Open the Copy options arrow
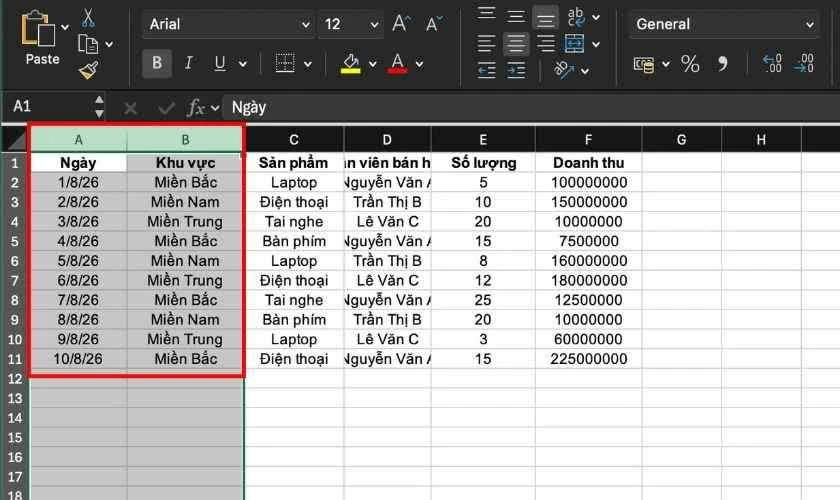840x500 pixels. [x=109, y=44]
